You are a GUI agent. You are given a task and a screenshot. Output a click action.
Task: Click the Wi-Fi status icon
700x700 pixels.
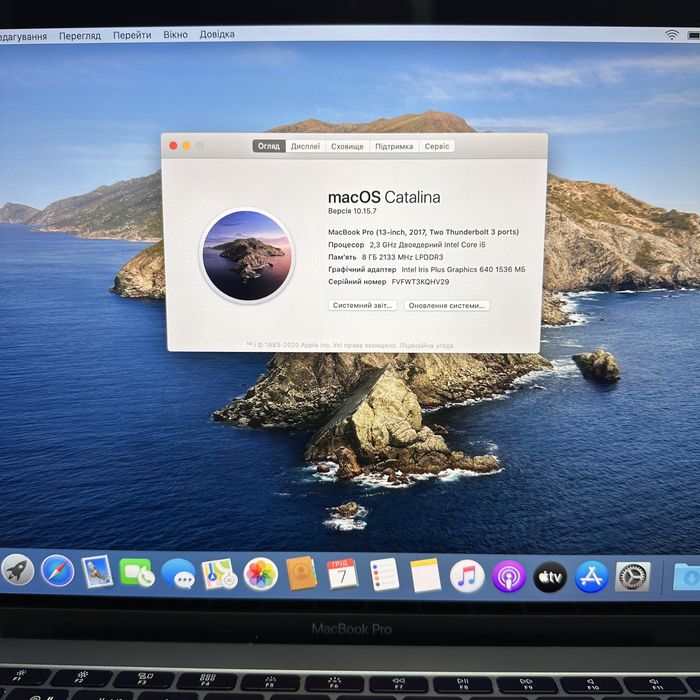click(x=672, y=35)
